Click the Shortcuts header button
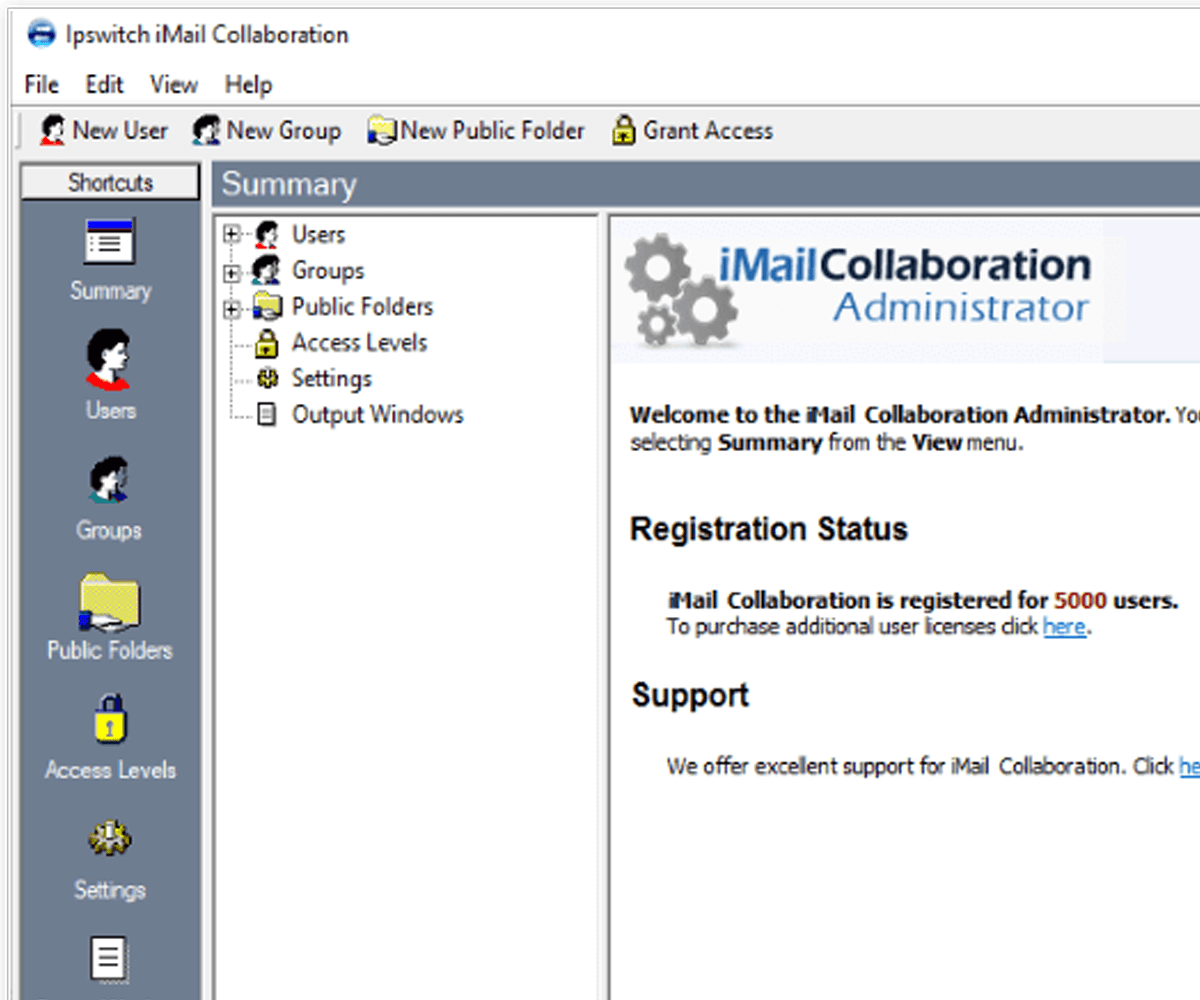Screen dimensions: 1200x1000 pyautogui.click(x=110, y=183)
